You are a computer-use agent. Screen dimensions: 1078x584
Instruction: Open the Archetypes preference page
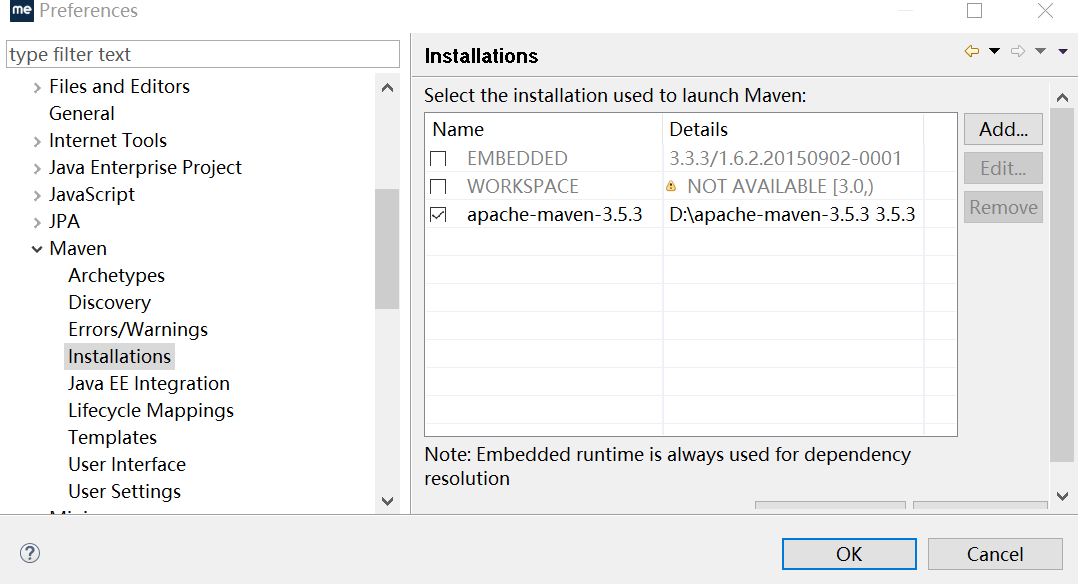click(116, 275)
